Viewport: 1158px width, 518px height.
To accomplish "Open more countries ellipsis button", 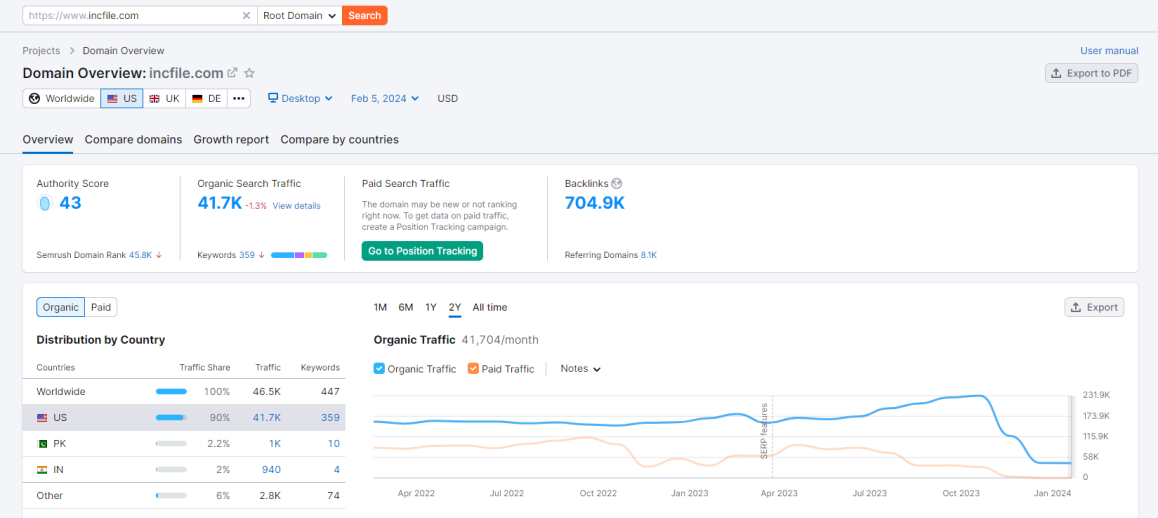I will tap(239, 98).
